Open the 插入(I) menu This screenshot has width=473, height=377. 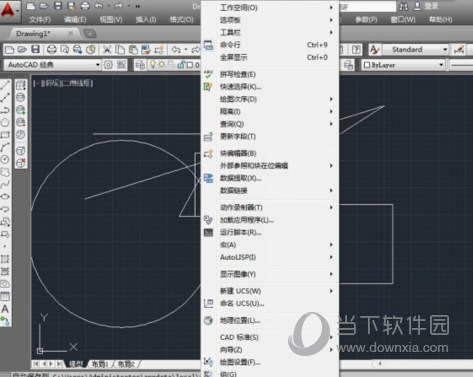click(x=146, y=20)
